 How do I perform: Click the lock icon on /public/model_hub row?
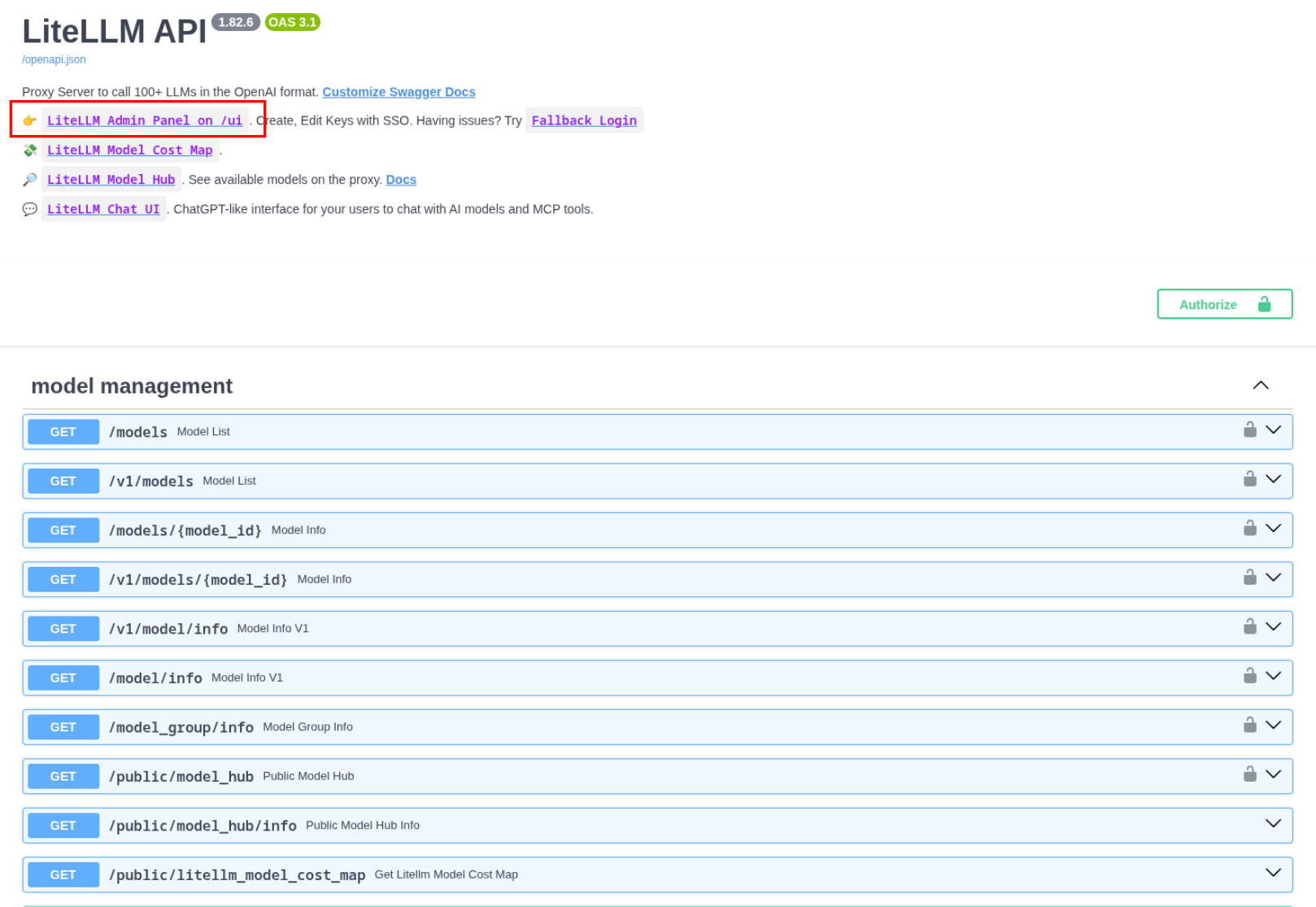tap(1250, 774)
